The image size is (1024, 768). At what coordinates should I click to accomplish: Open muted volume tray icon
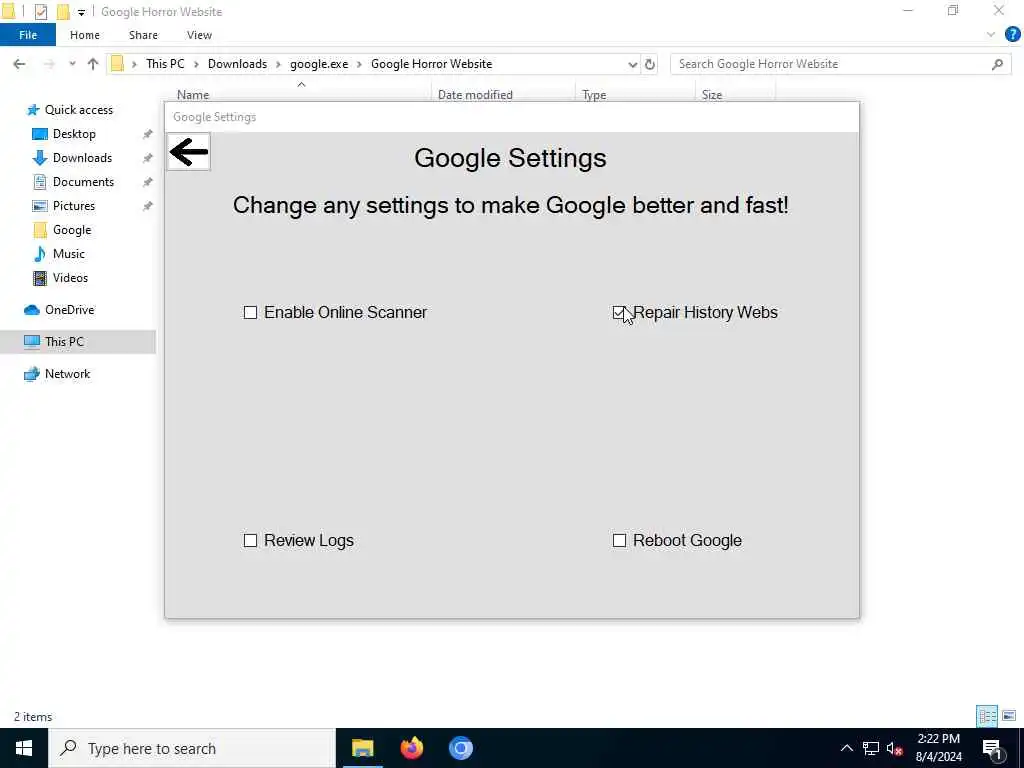point(895,749)
